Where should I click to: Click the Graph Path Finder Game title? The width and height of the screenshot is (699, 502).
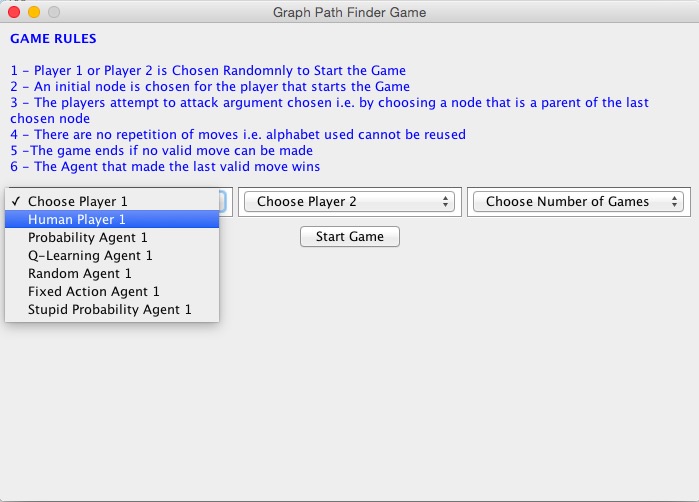coord(349,13)
